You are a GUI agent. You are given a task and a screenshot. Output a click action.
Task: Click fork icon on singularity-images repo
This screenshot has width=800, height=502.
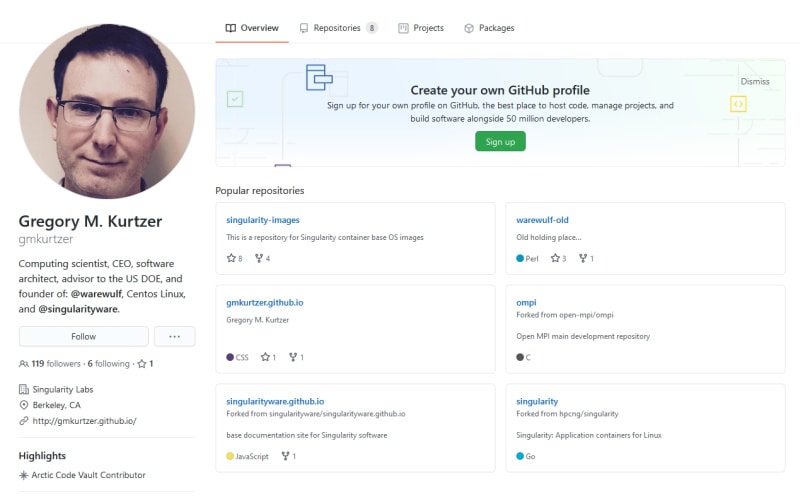tap(259, 258)
